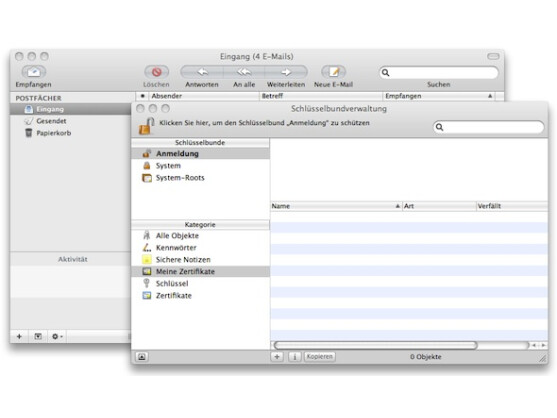Sort keychain items by Art column
557x418 pixels.
tap(439, 206)
